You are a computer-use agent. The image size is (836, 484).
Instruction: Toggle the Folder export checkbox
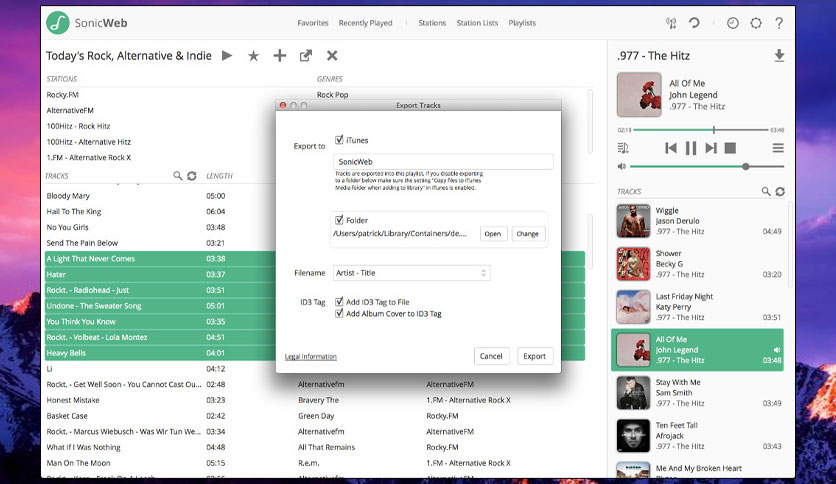[339, 220]
